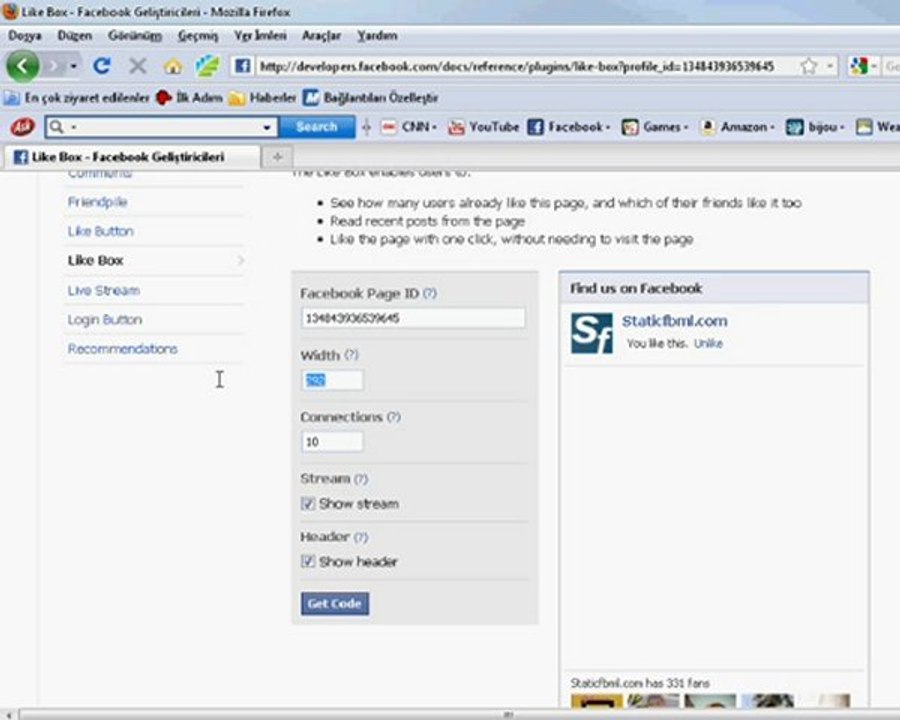Image resolution: width=900 pixels, height=720 pixels.
Task: Click the Width input field
Action: pos(332,380)
